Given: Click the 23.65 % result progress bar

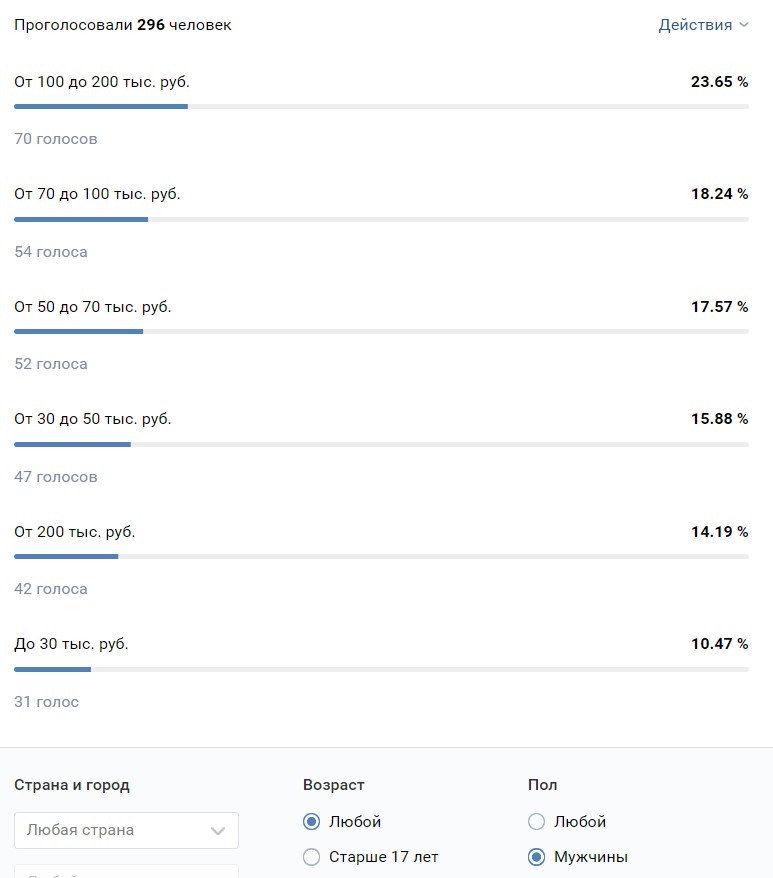Looking at the screenshot, I should (x=381, y=106).
